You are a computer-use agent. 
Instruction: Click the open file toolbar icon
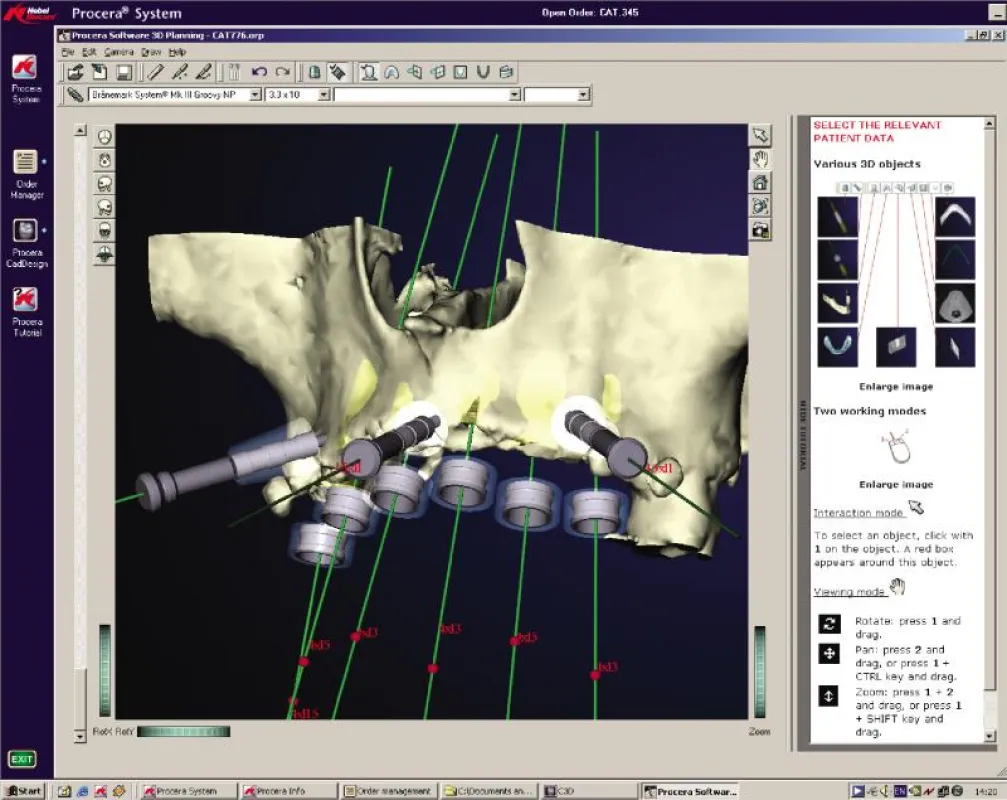(75, 72)
